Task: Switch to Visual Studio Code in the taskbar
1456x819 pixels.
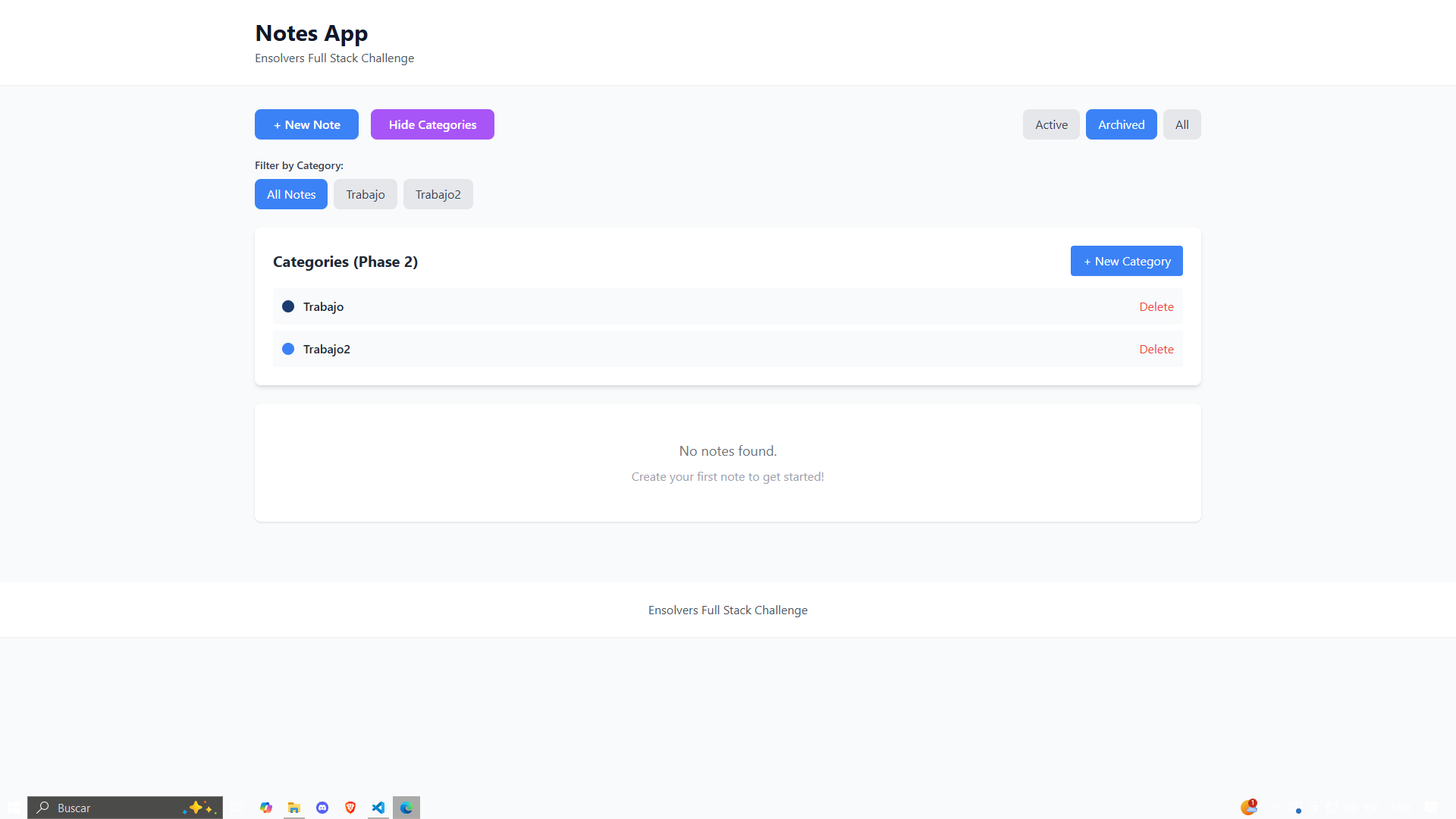Action: pos(378,808)
